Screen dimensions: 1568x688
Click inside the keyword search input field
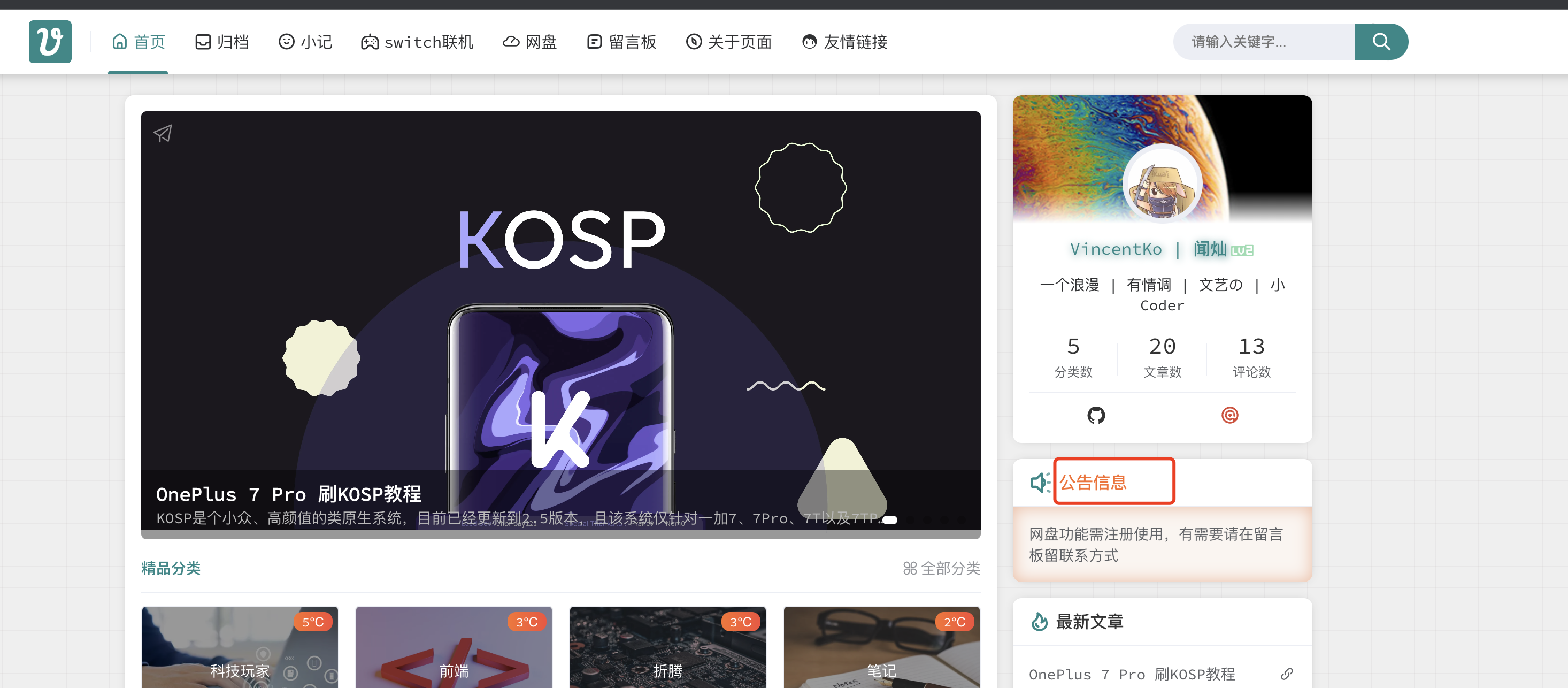click(1266, 41)
